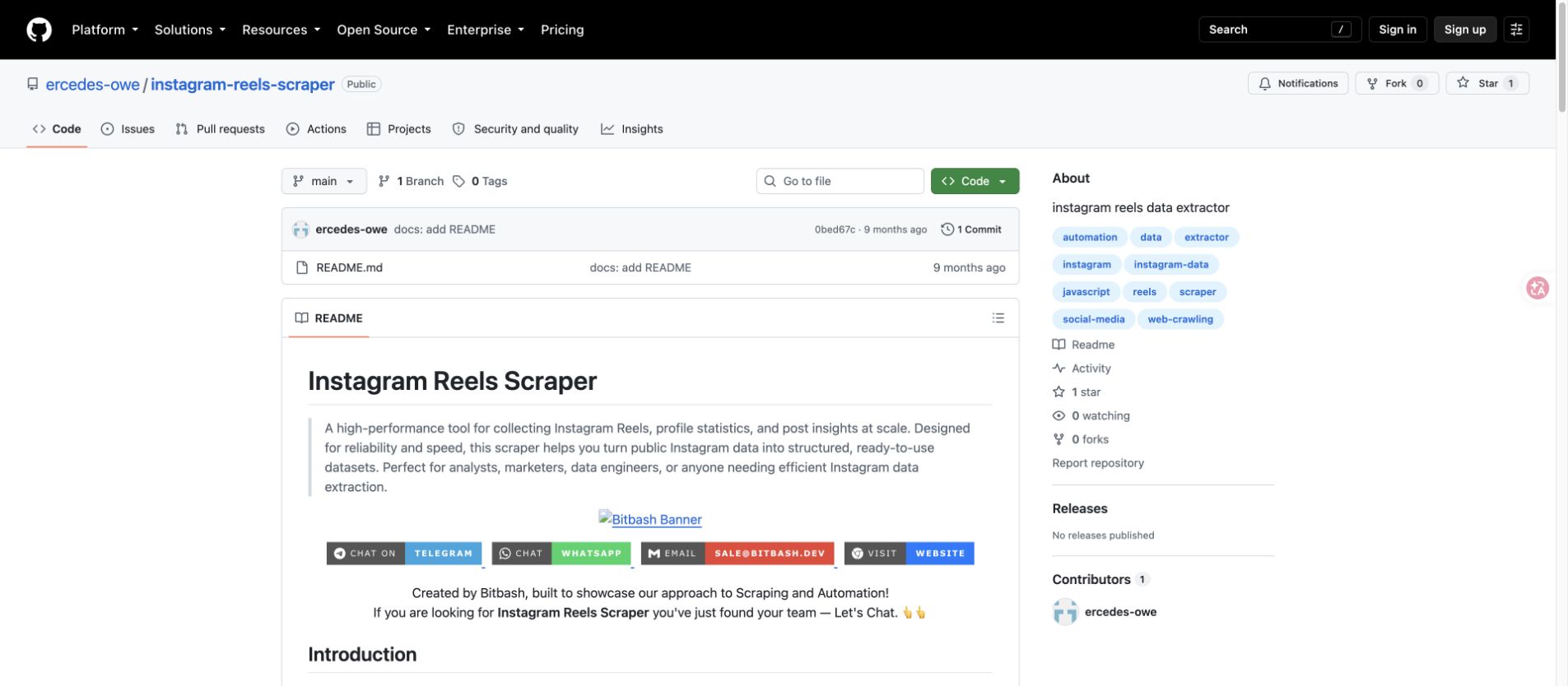Open the README.md file
Image resolution: width=1568 pixels, height=686 pixels.
click(349, 267)
